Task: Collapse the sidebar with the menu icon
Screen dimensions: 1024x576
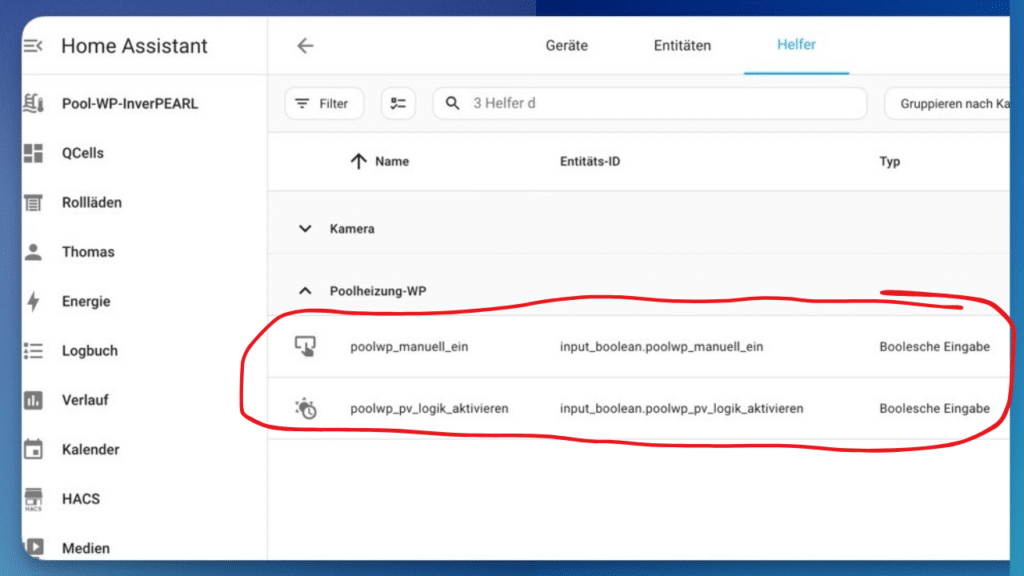Action: [x=33, y=46]
